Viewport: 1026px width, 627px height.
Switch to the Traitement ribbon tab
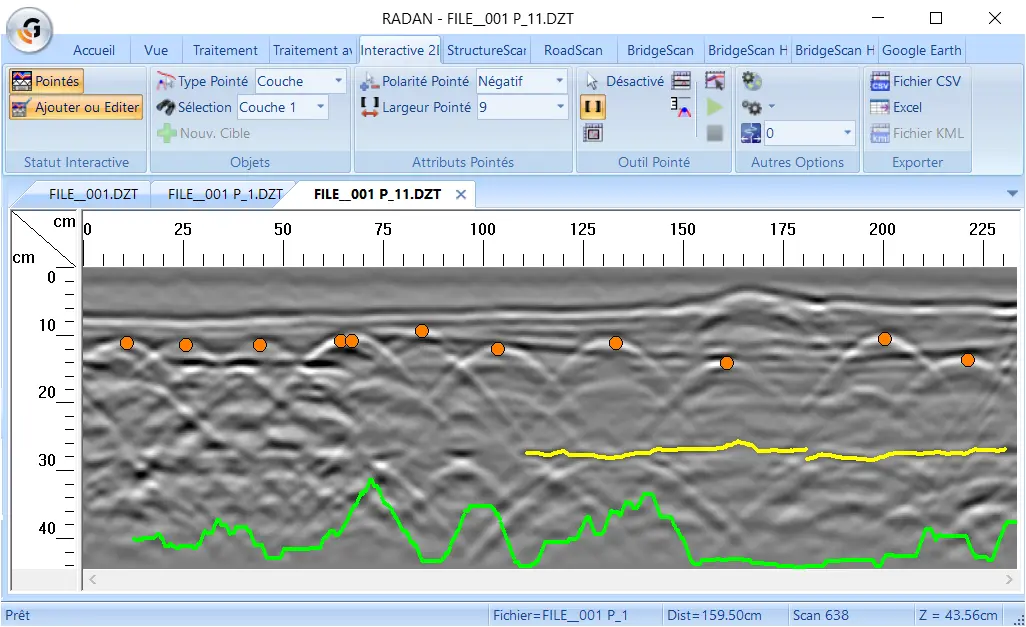[x=224, y=50]
